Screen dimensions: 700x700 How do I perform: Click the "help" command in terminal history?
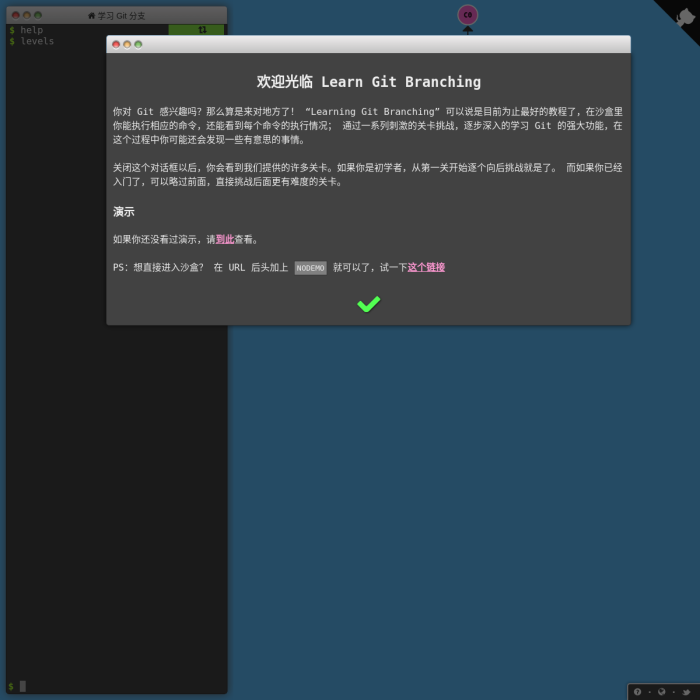coord(31,30)
